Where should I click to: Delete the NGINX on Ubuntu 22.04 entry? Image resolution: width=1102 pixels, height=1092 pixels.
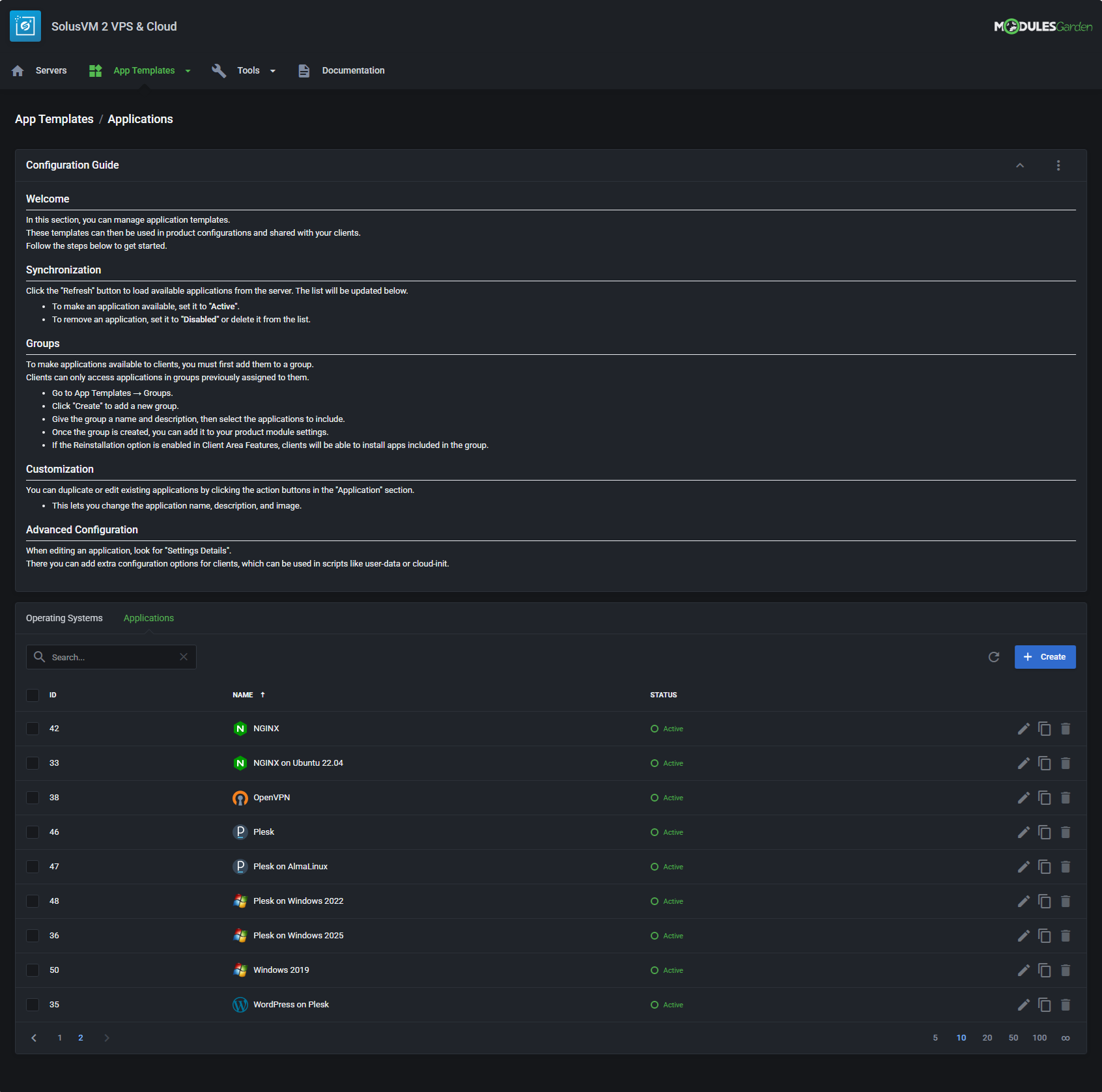tap(1066, 763)
